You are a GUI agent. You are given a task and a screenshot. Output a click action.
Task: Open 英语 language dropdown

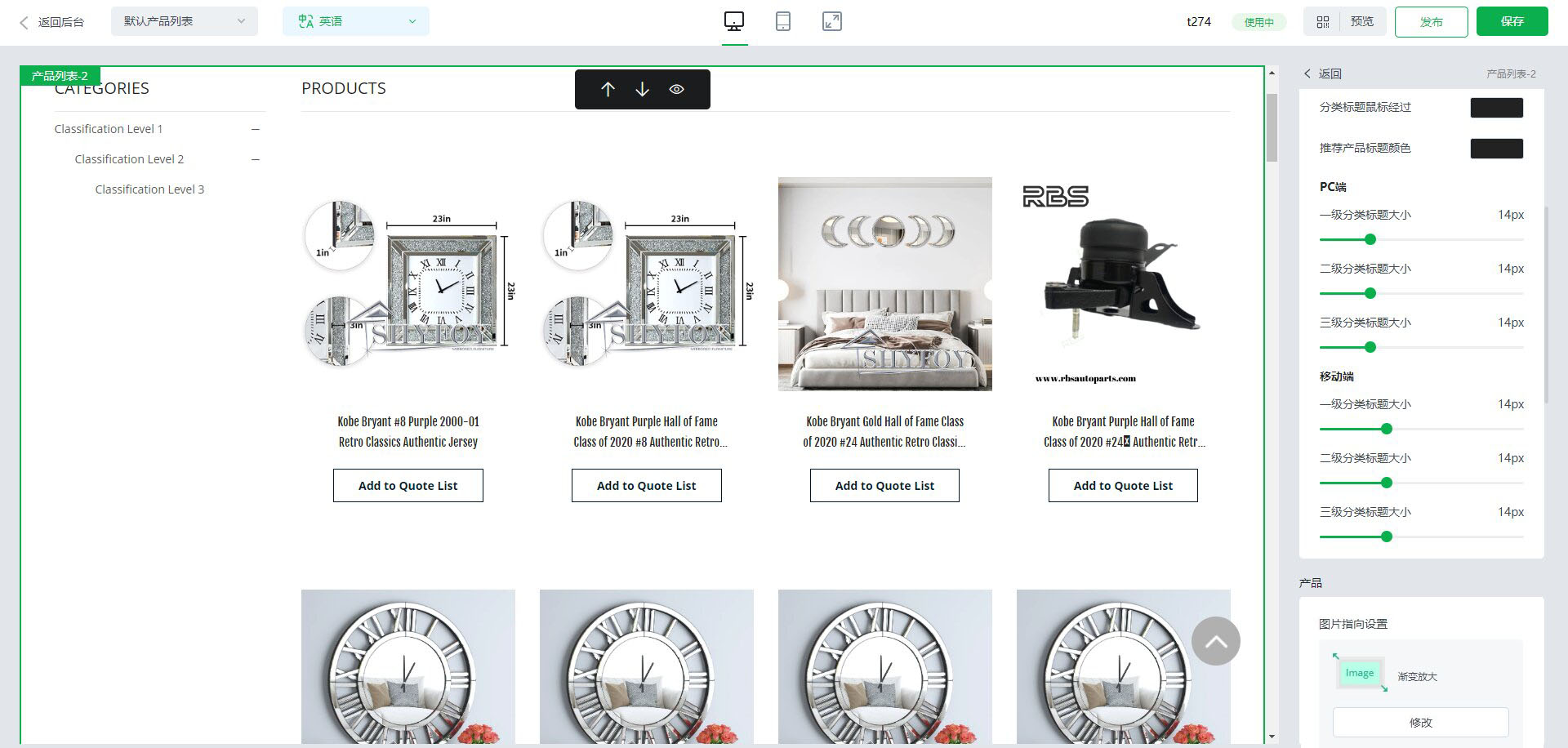pyautogui.click(x=356, y=21)
